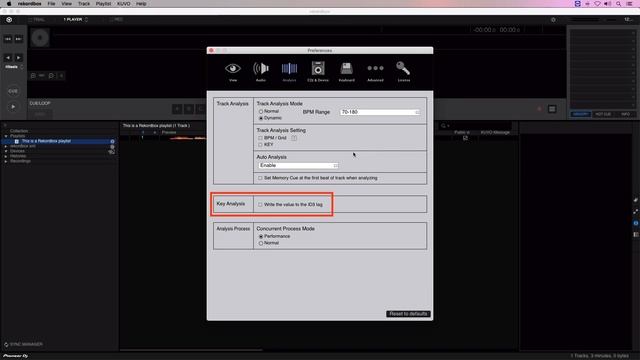640x360 pixels.
Task: Open the Playlist menu
Action: pyautogui.click(x=103, y=4)
